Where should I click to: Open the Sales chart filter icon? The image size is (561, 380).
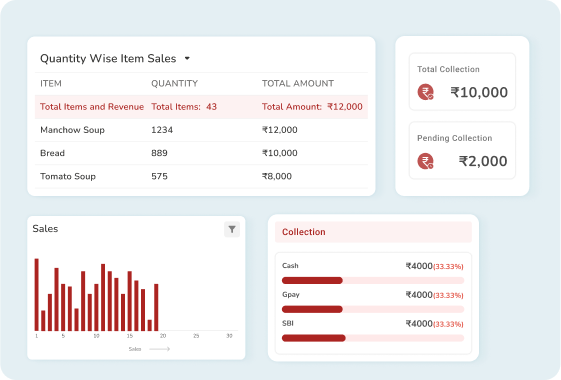coord(232,229)
